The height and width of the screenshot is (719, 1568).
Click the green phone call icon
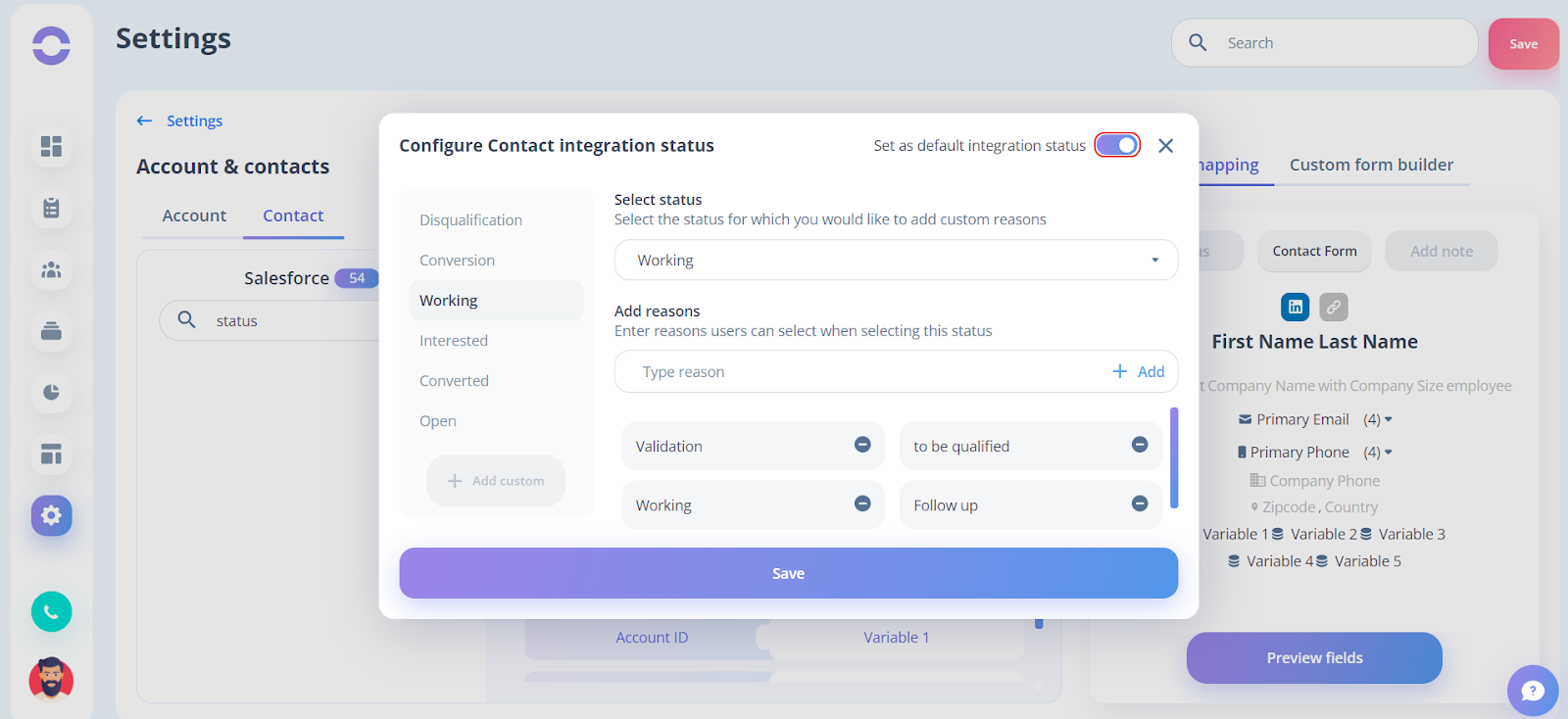pyautogui.click(x=51, y=612)
